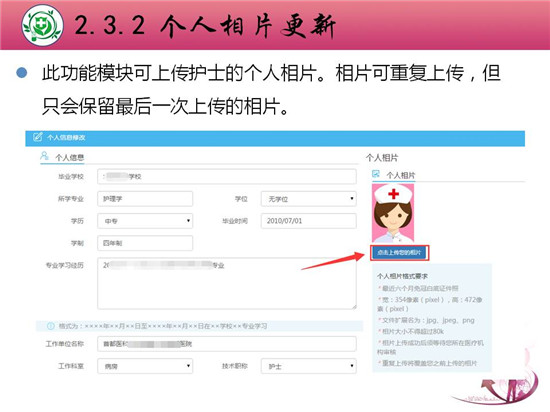The image size is (550, 412).
Task: Click the edit pencil icon in blue header
Action: point(38,137)
